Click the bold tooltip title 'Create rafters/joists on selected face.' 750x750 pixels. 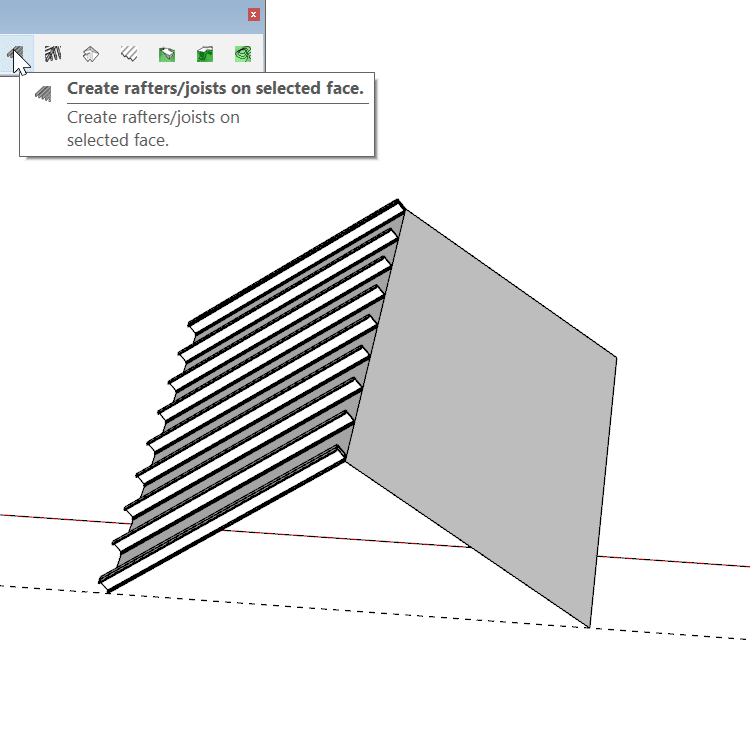tap(215, 88)
